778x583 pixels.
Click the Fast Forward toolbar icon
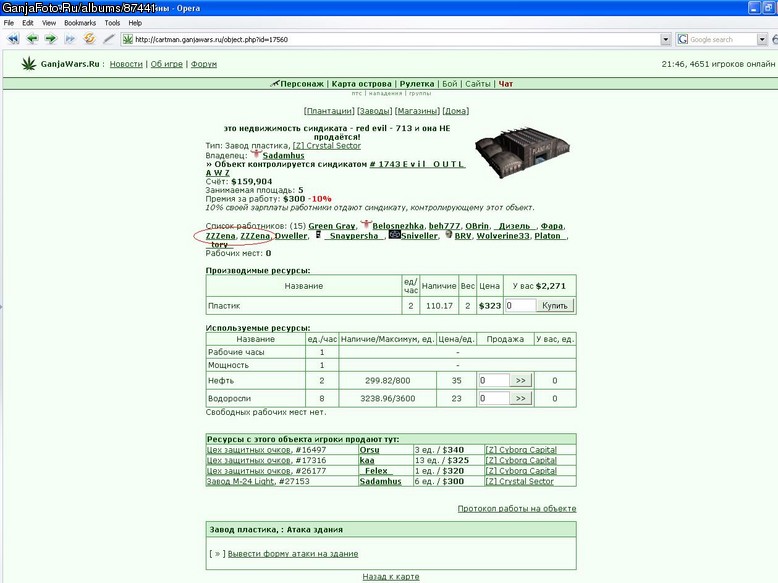[70, 39]
